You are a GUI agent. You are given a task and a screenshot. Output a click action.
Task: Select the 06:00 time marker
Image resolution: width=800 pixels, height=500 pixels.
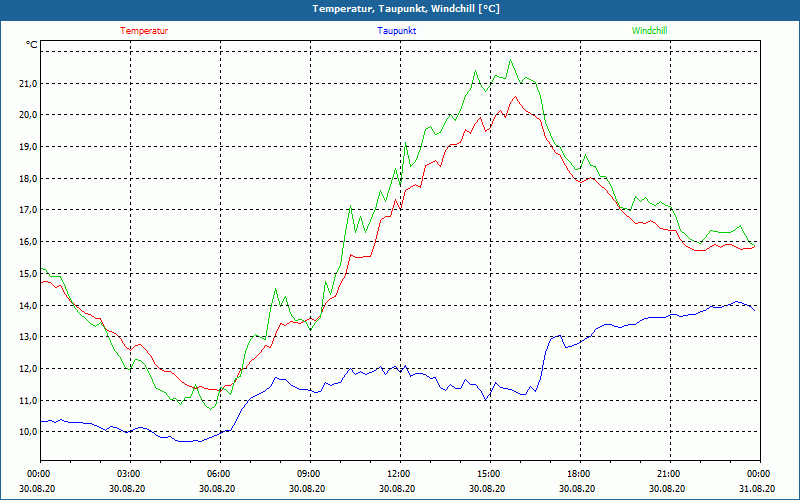219,474
